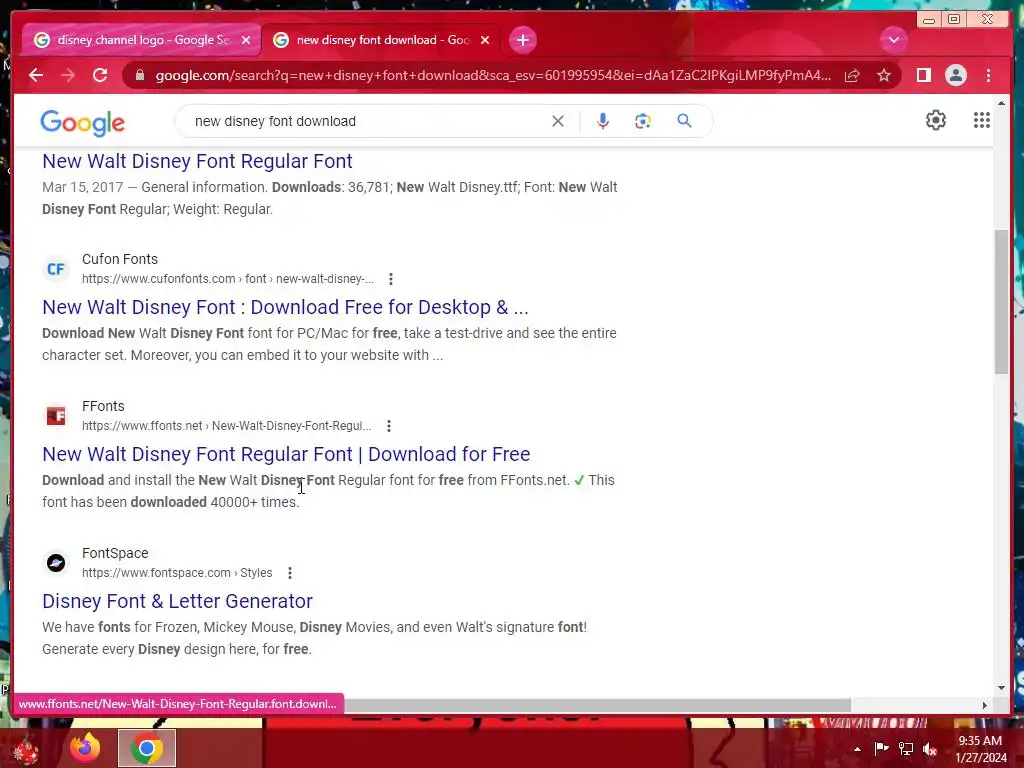This screenshot has height=768, width=1024.
Task: Click the scrollbar down arrow
Action: pos(1002,688)
